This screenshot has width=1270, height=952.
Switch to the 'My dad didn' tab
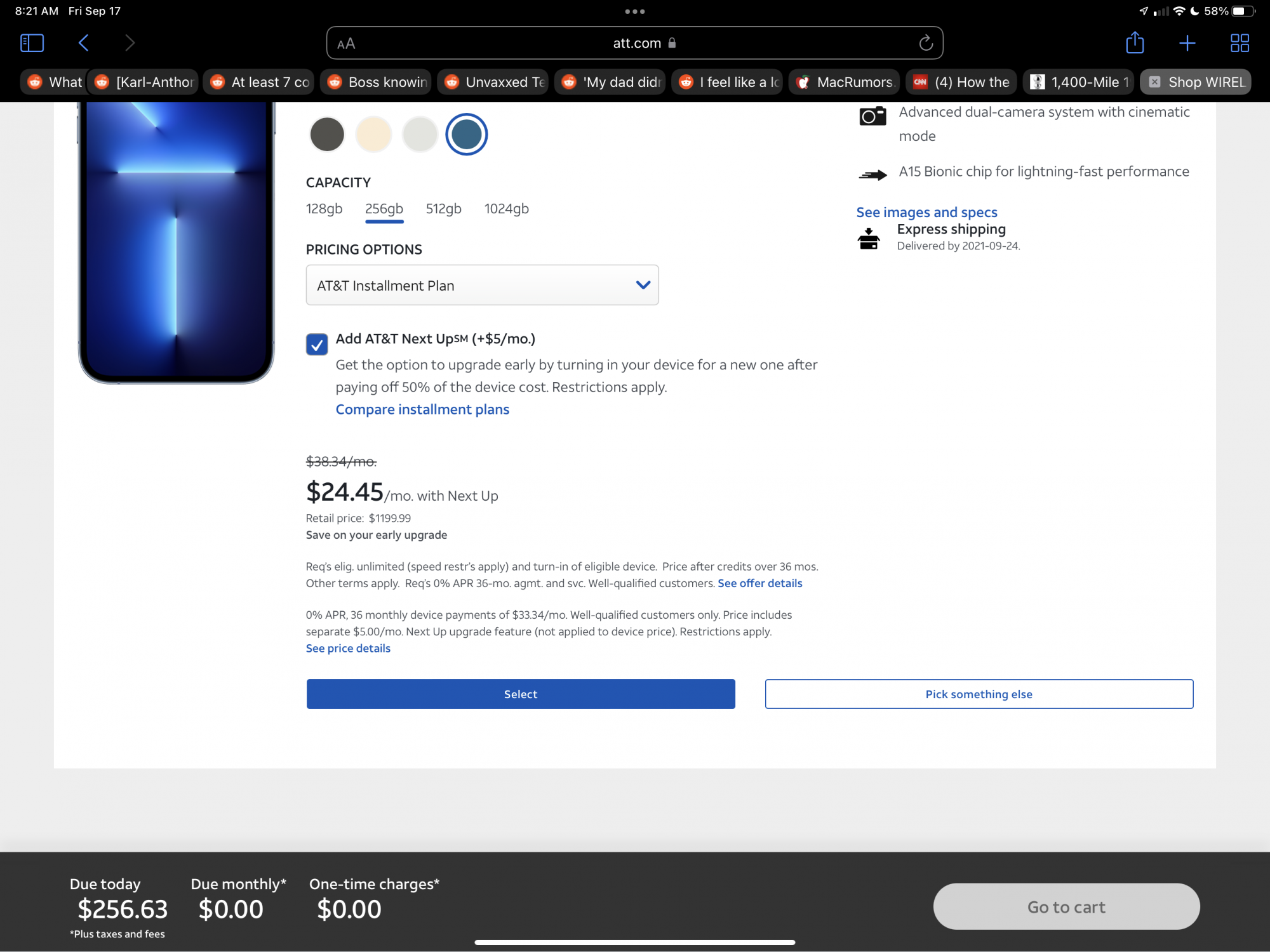tap(610, 82)
